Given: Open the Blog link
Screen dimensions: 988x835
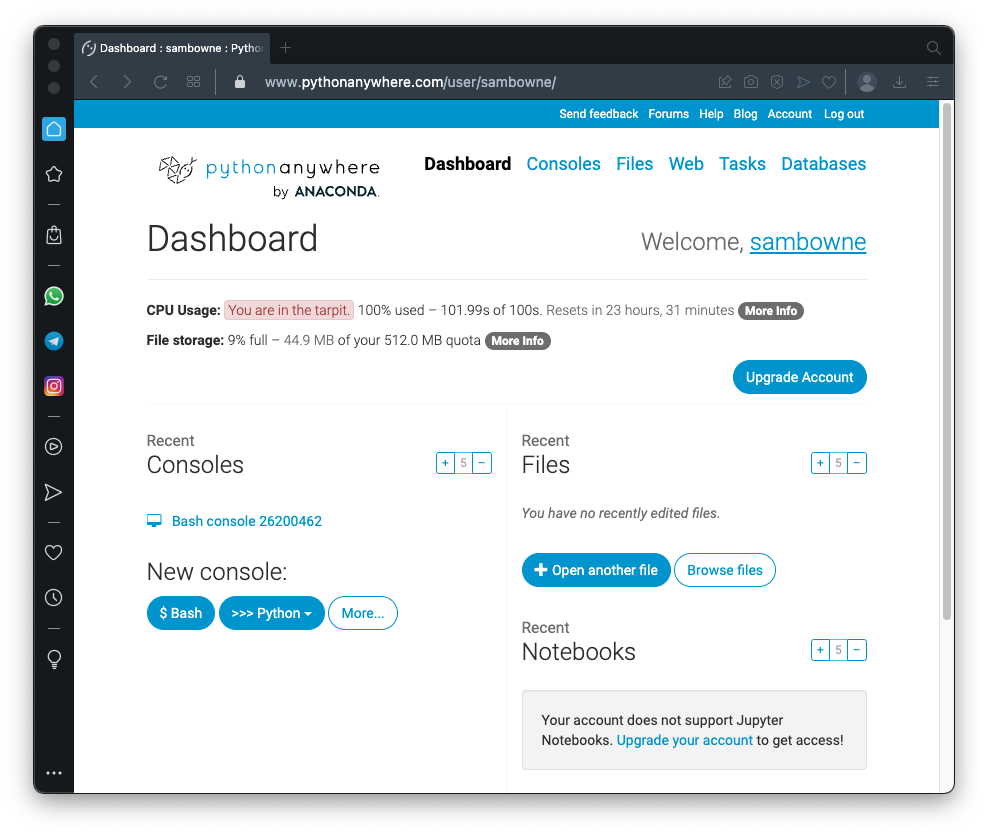Looking at the screenshot, I should [x=745, y=114].
